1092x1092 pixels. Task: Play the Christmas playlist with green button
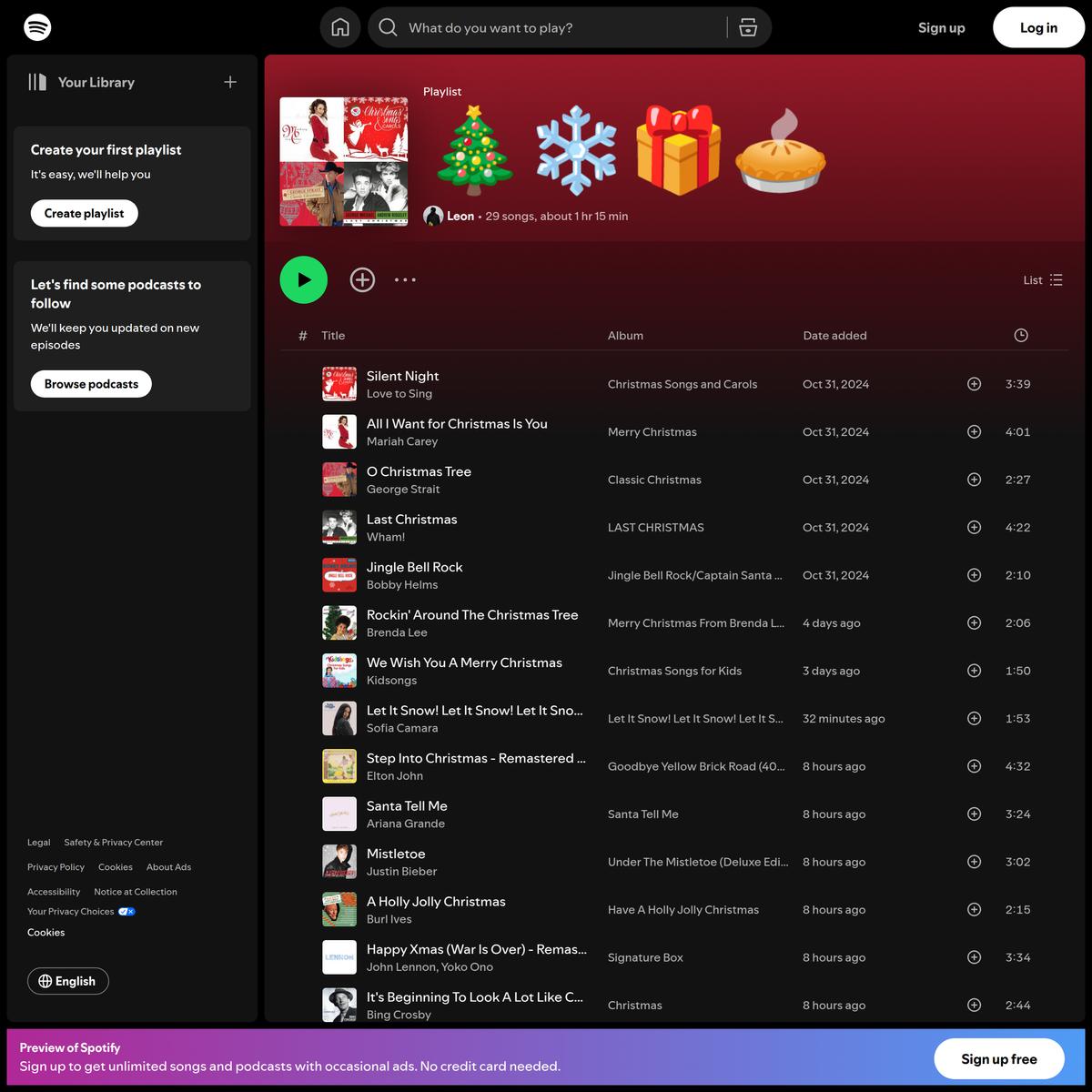tap(303, 280)
